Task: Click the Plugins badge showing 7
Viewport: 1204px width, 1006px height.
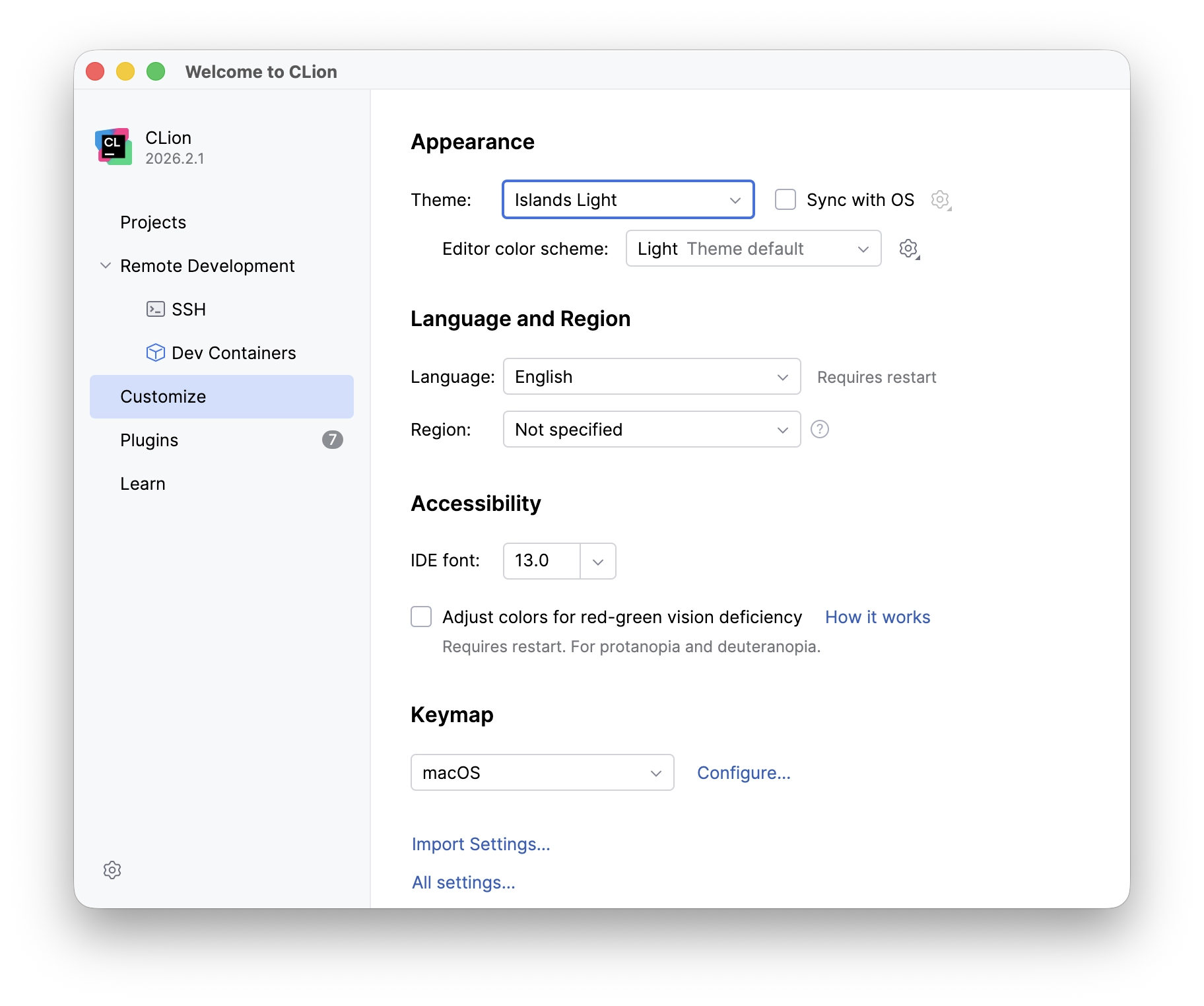Action: pyautogui.click(x=333, y=440)
